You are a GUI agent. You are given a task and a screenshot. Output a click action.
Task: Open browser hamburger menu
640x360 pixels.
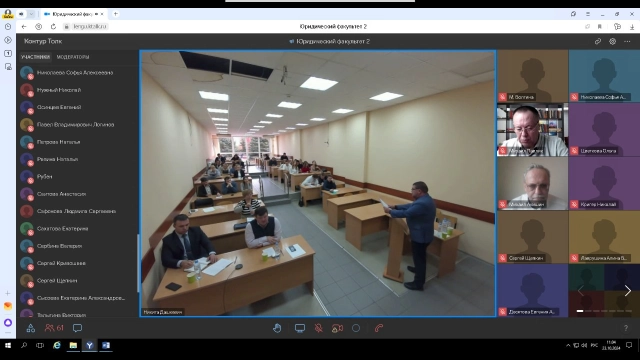click(x=588, y=14)
